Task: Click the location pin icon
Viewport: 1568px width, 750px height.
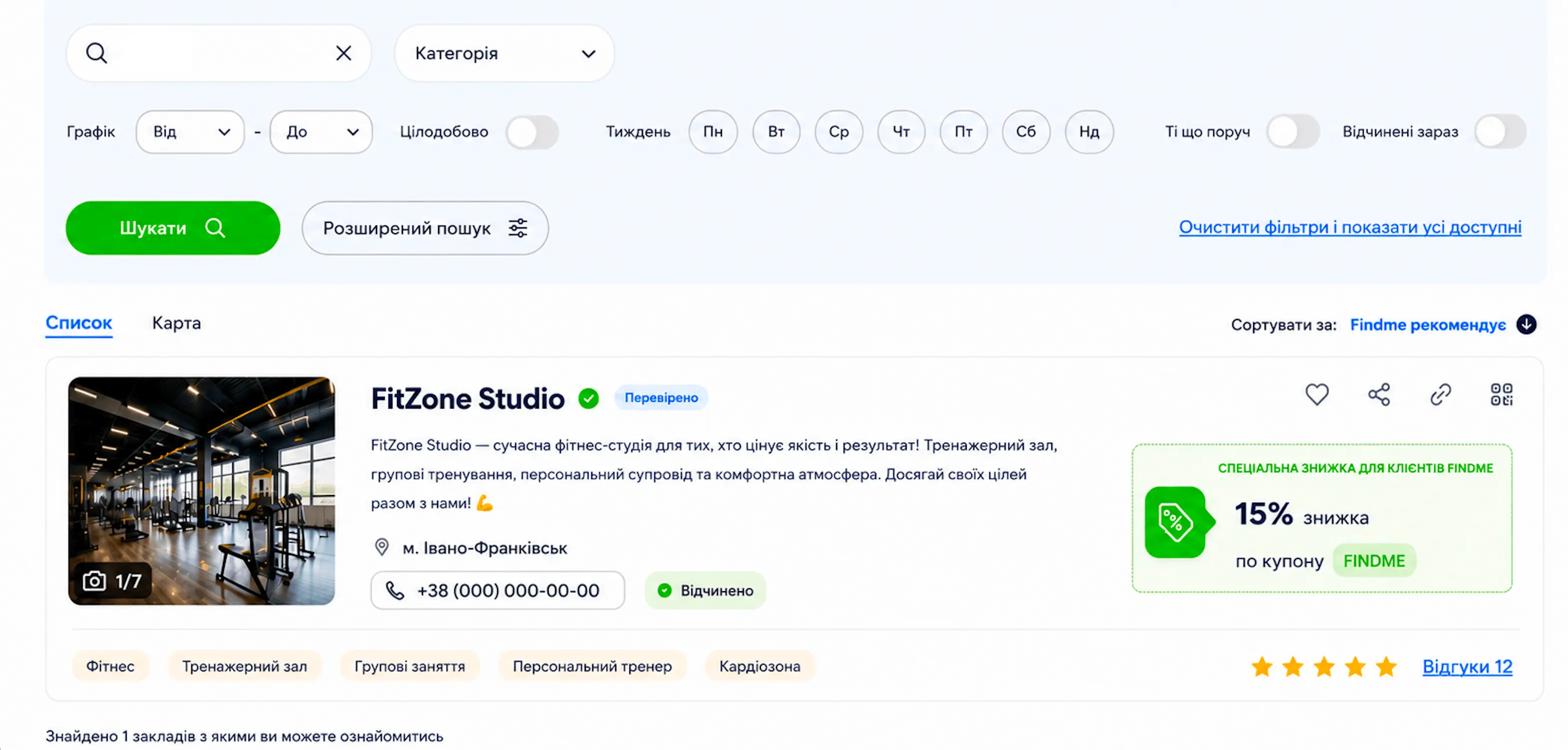Action: 381,547
